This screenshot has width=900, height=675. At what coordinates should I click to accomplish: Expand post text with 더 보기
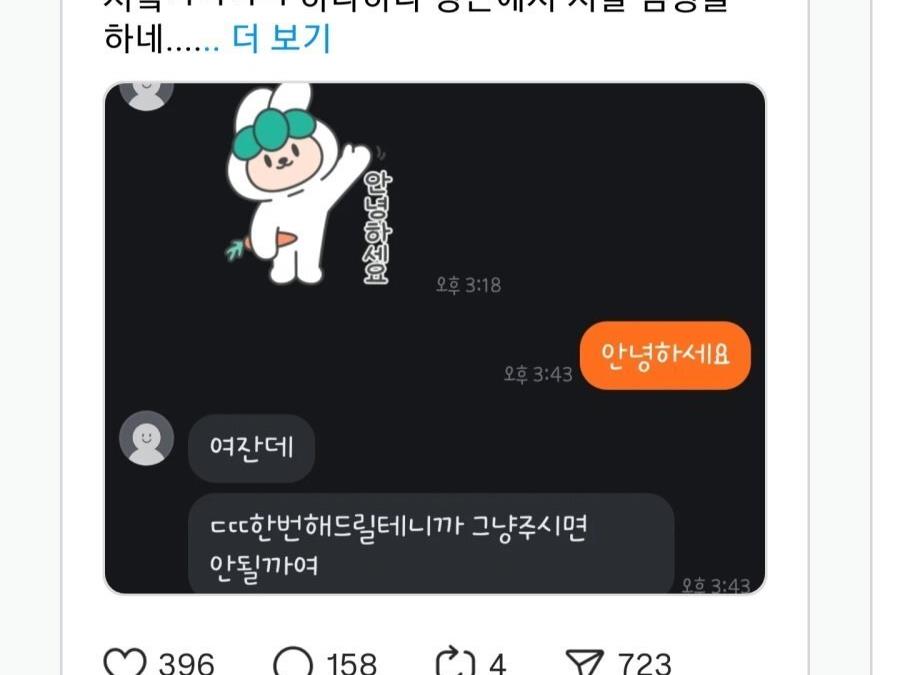click(281, 38)
